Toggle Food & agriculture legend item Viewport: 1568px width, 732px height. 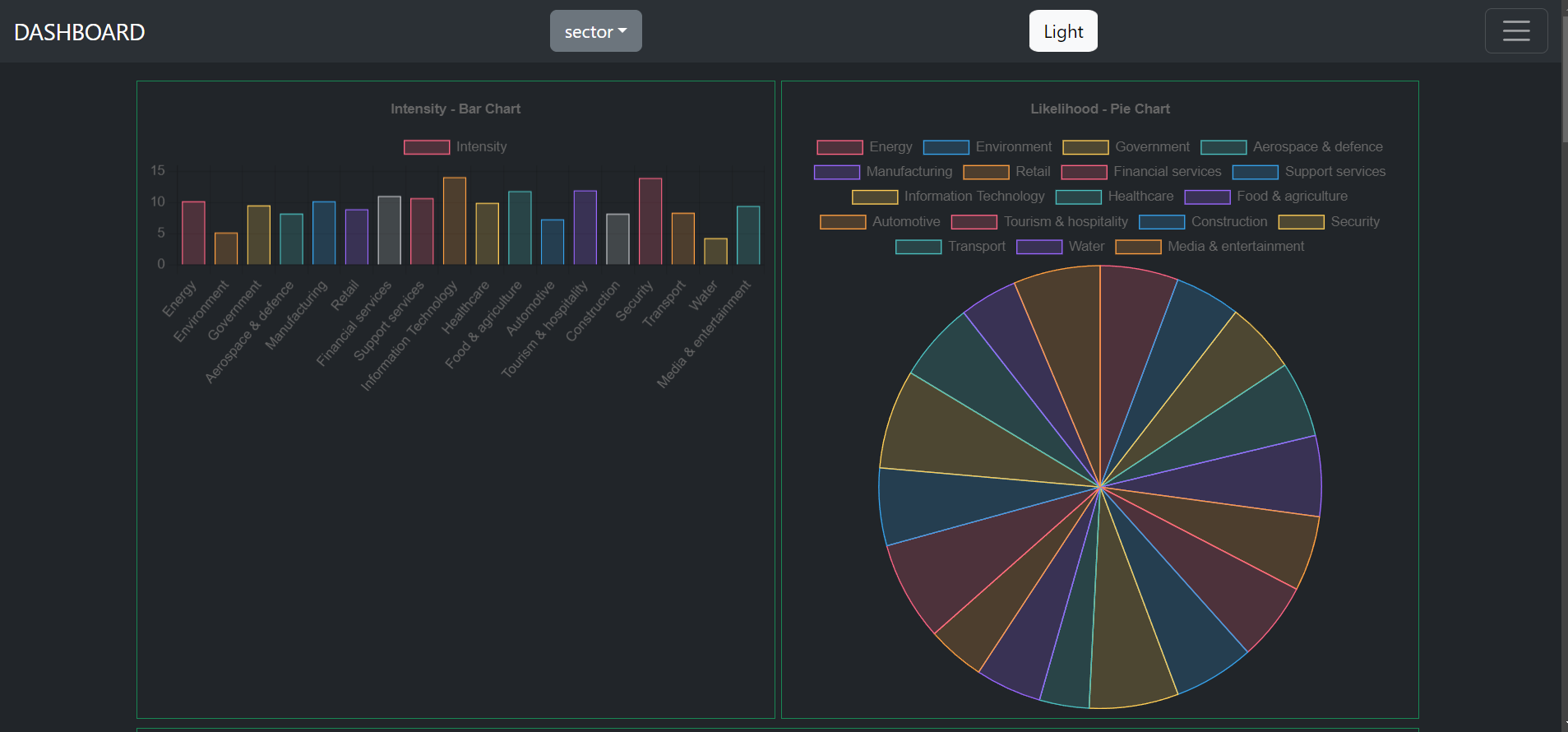point(1266,196)
